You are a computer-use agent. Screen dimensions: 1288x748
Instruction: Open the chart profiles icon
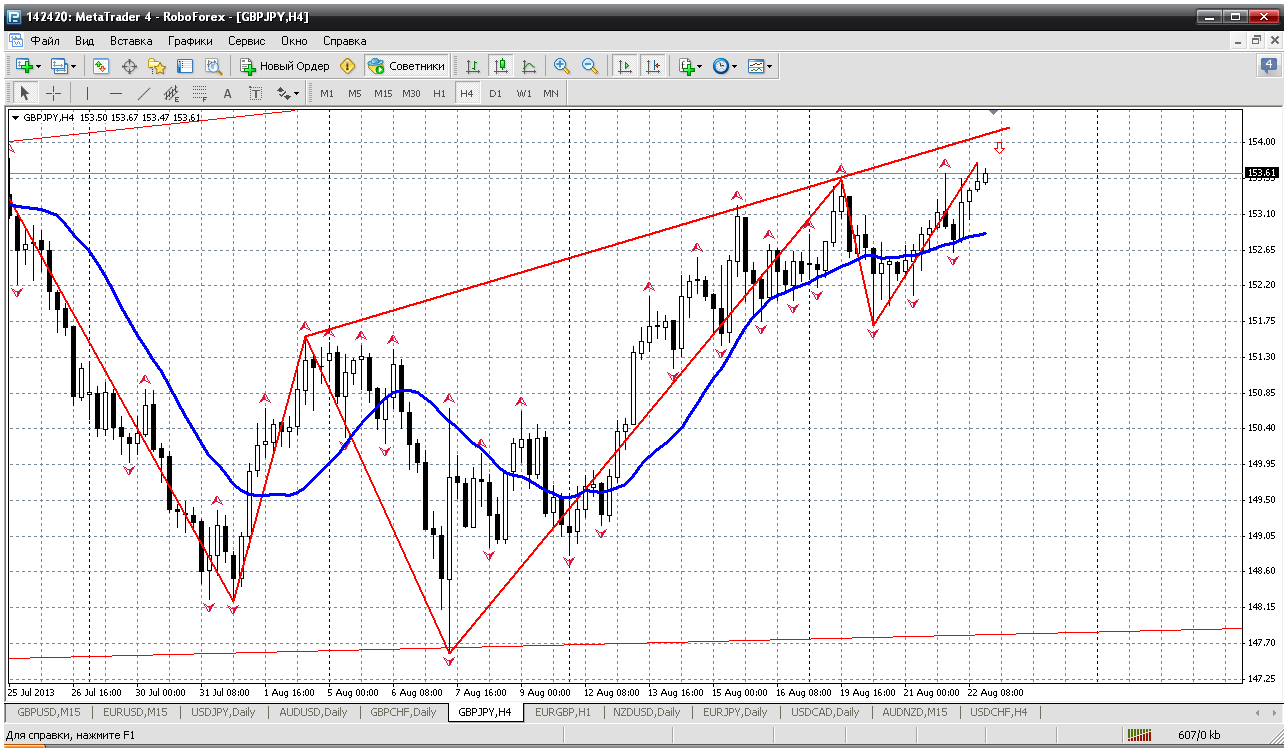point(59,66)
